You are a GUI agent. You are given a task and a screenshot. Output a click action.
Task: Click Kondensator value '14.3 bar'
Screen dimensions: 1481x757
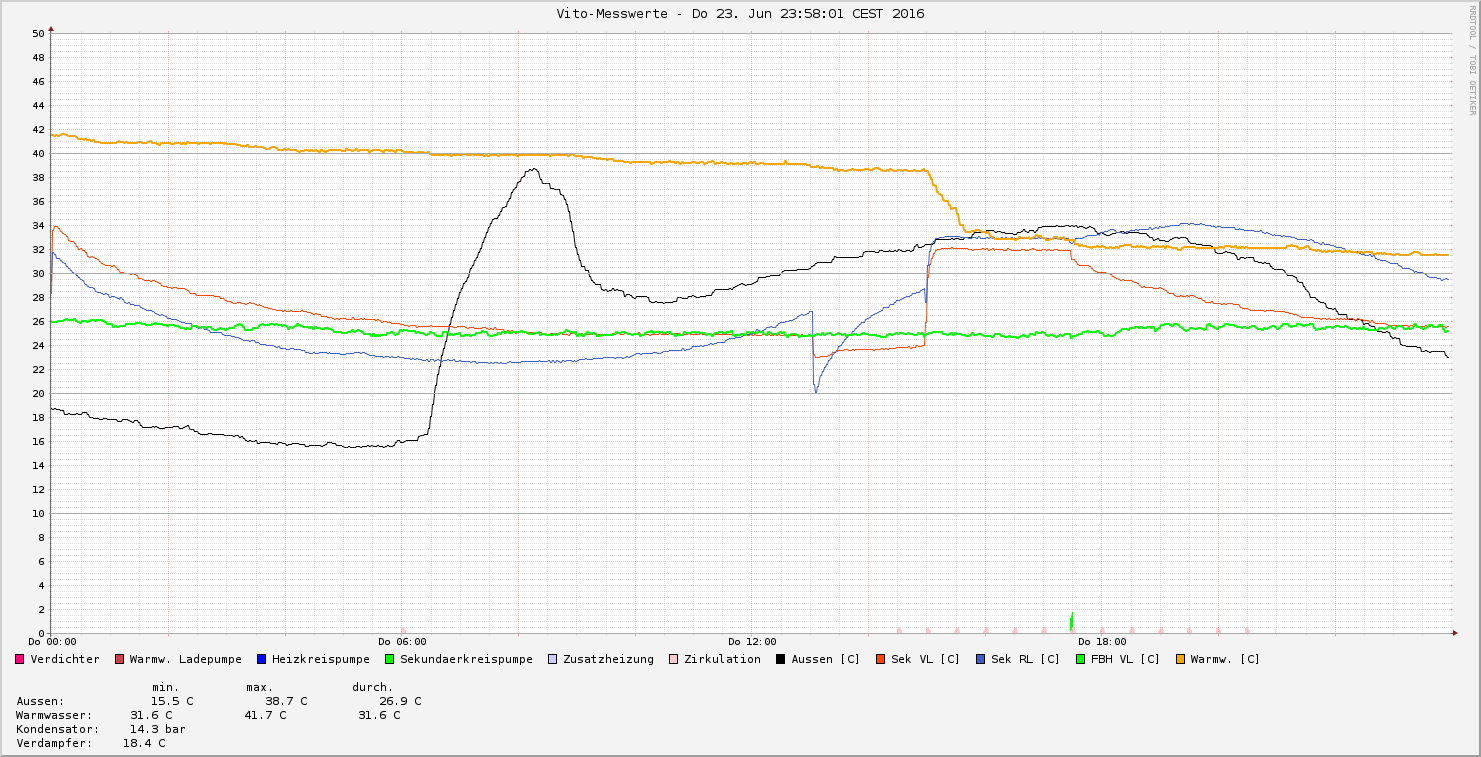[158, 729]
